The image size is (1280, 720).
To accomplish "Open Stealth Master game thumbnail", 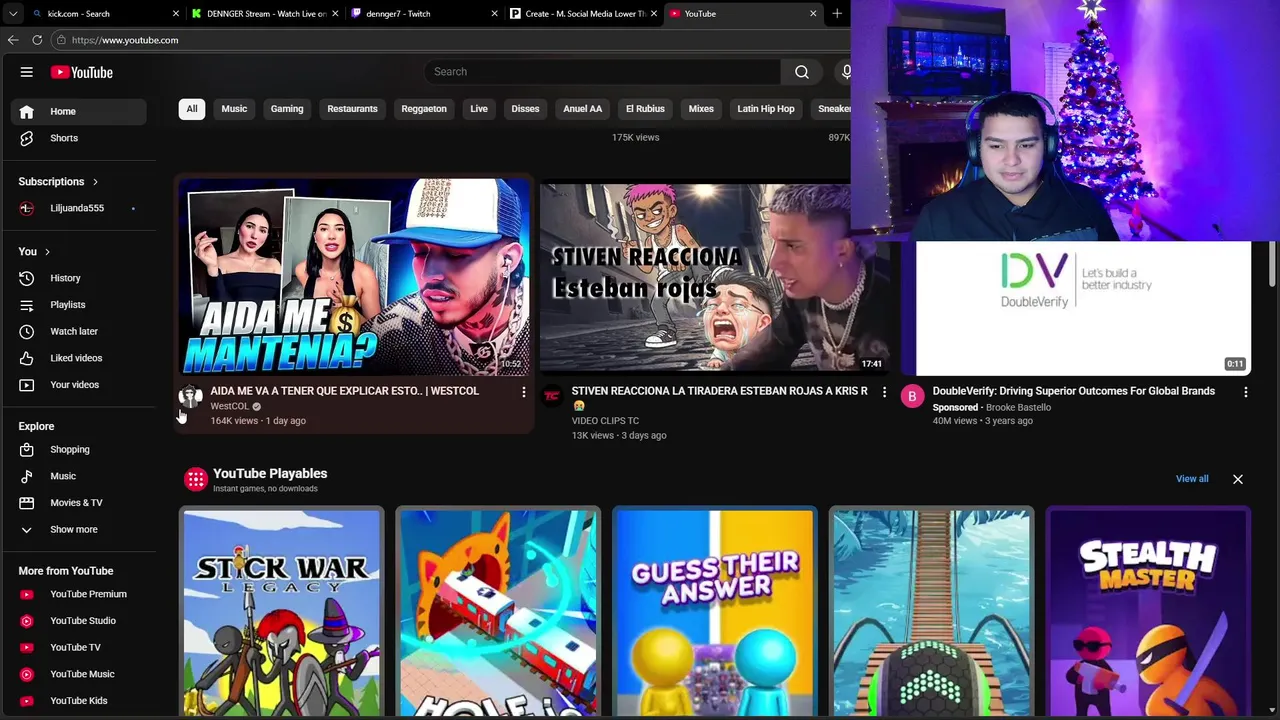I will (1148, 612).
